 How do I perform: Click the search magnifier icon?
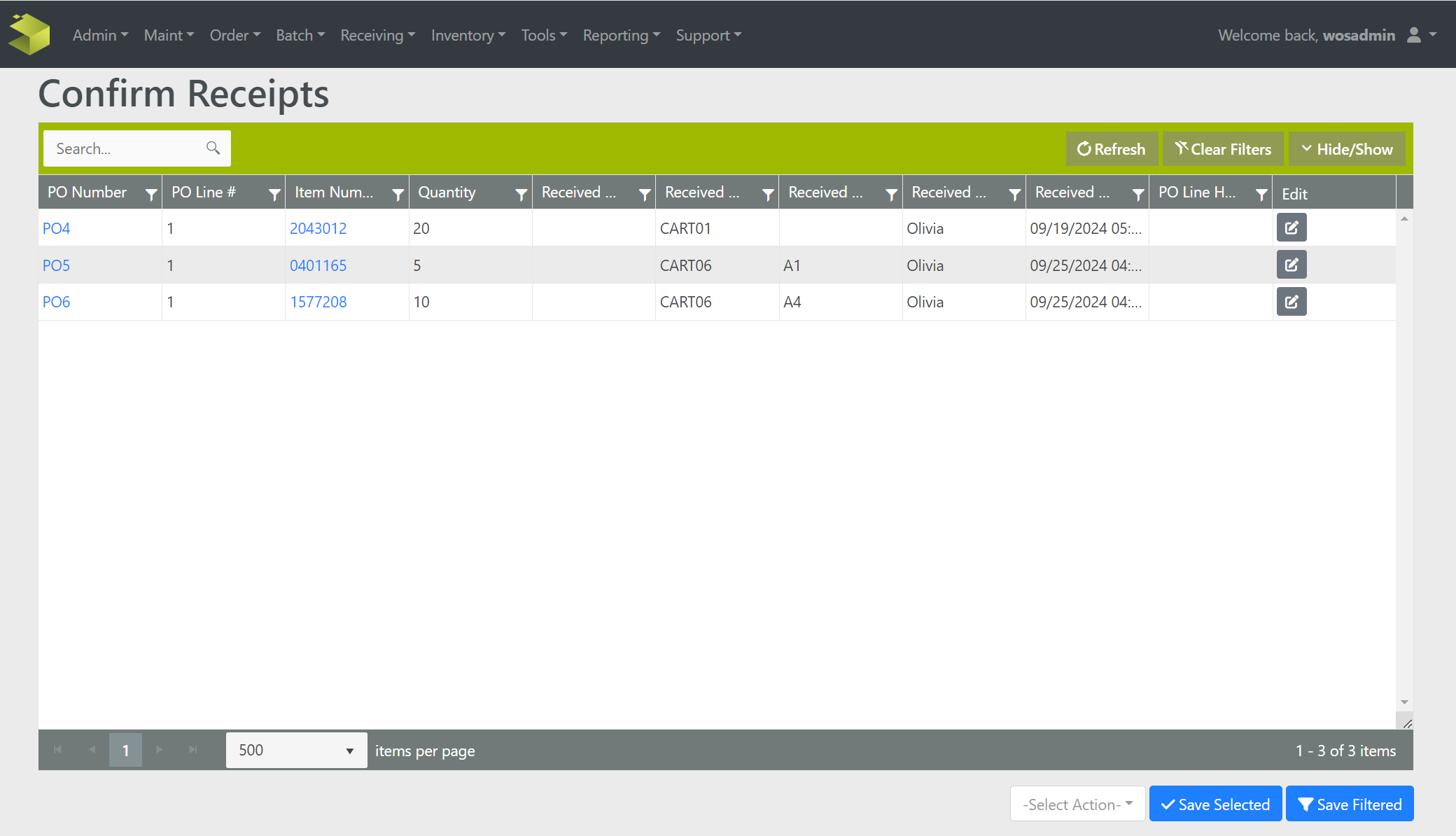tap(213, 148)
